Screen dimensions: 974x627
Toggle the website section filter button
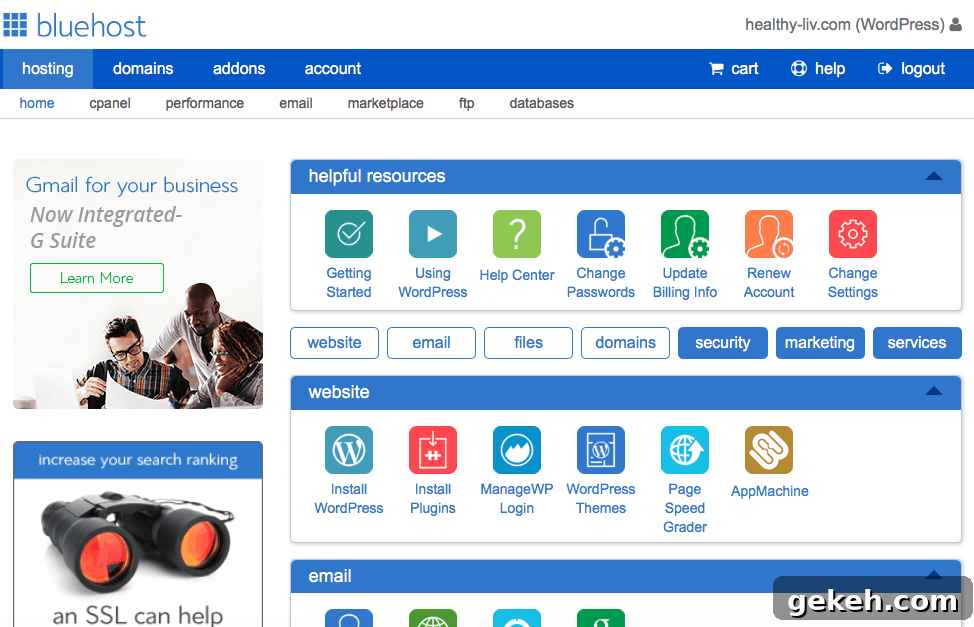click(334, 343)
